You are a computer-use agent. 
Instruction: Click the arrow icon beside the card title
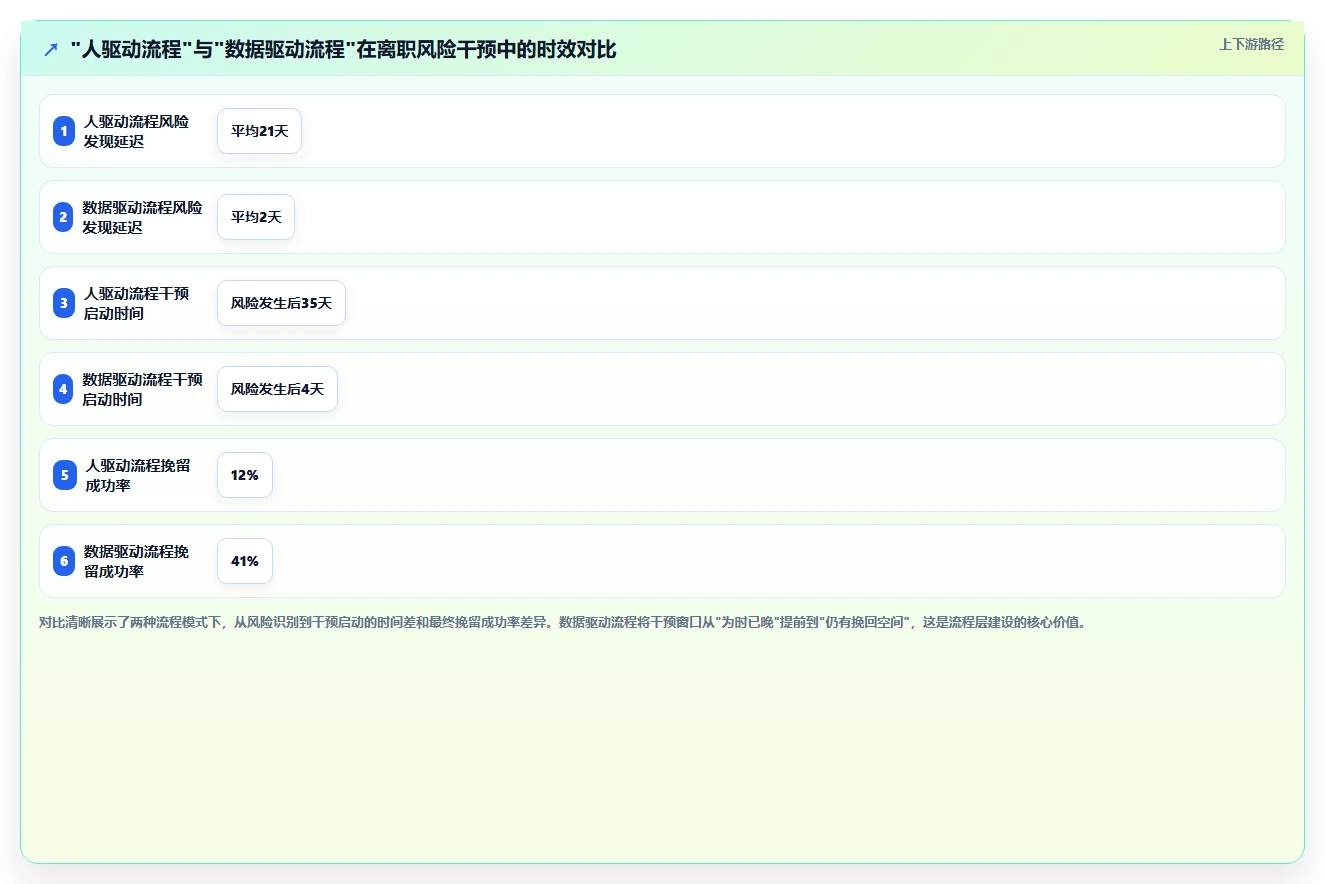51,49
